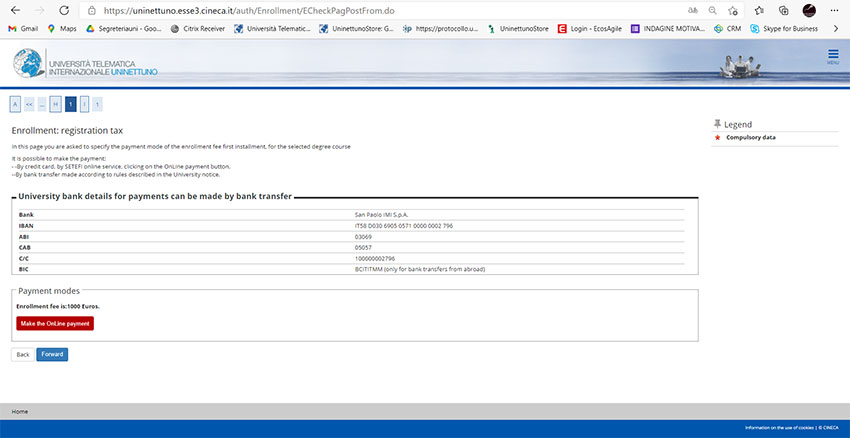Open the Gmail bookmark

coord(23,29)
